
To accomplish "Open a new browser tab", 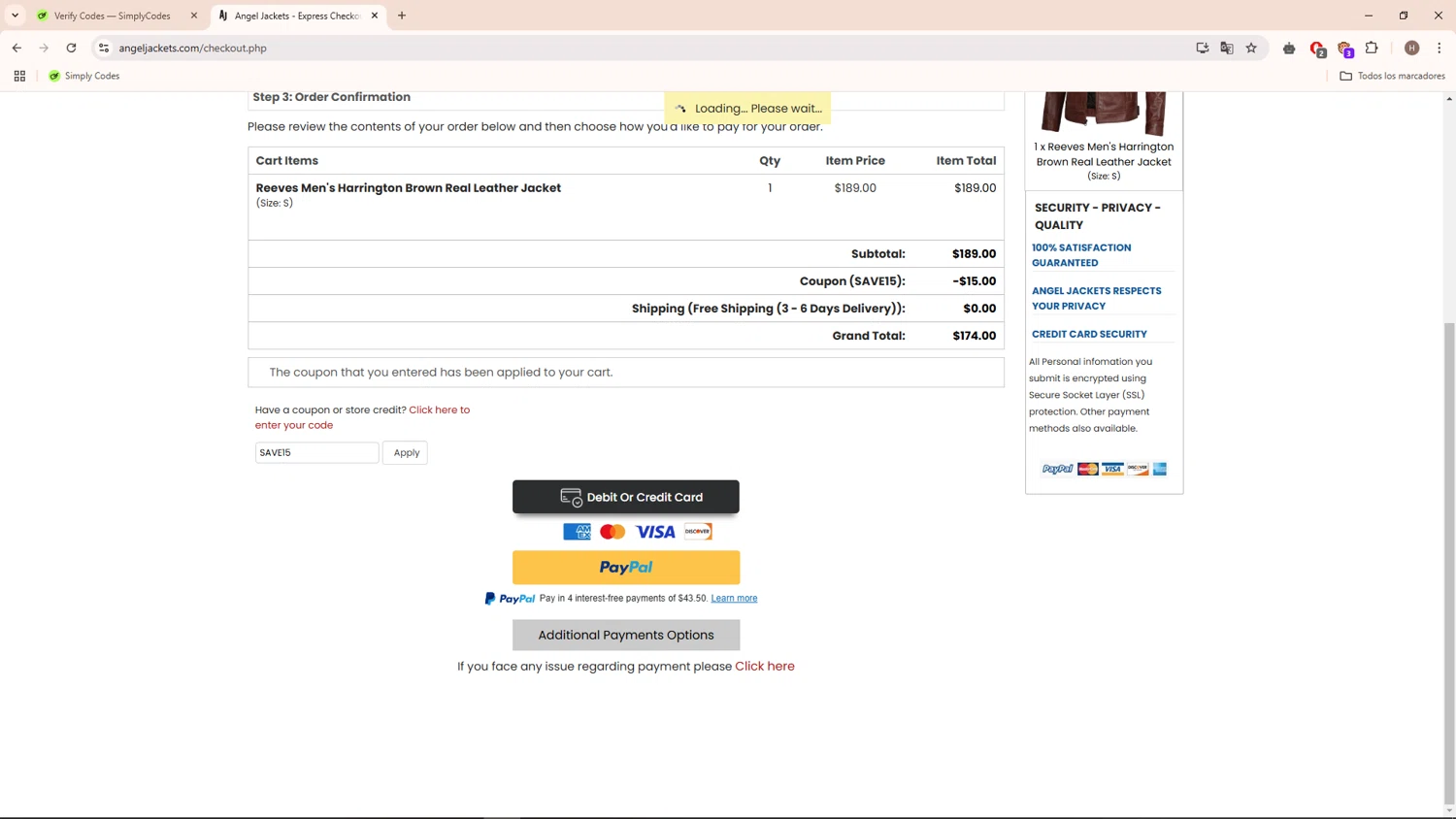I will [402, 16].
